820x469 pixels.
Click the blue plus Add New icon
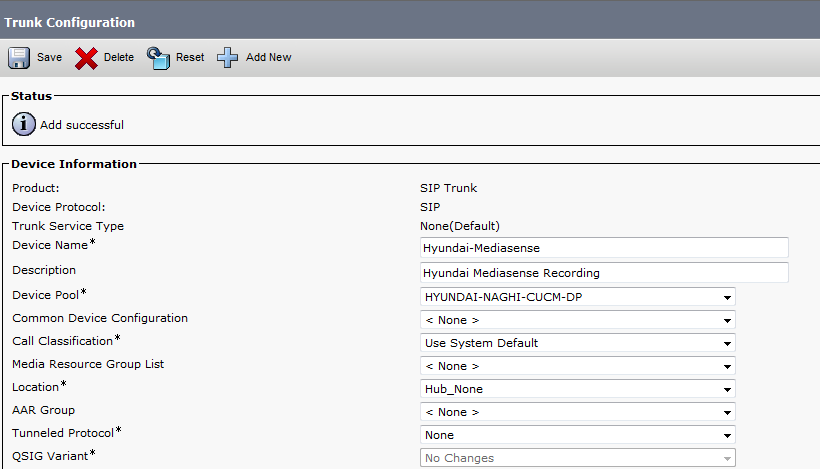[228, 58]
